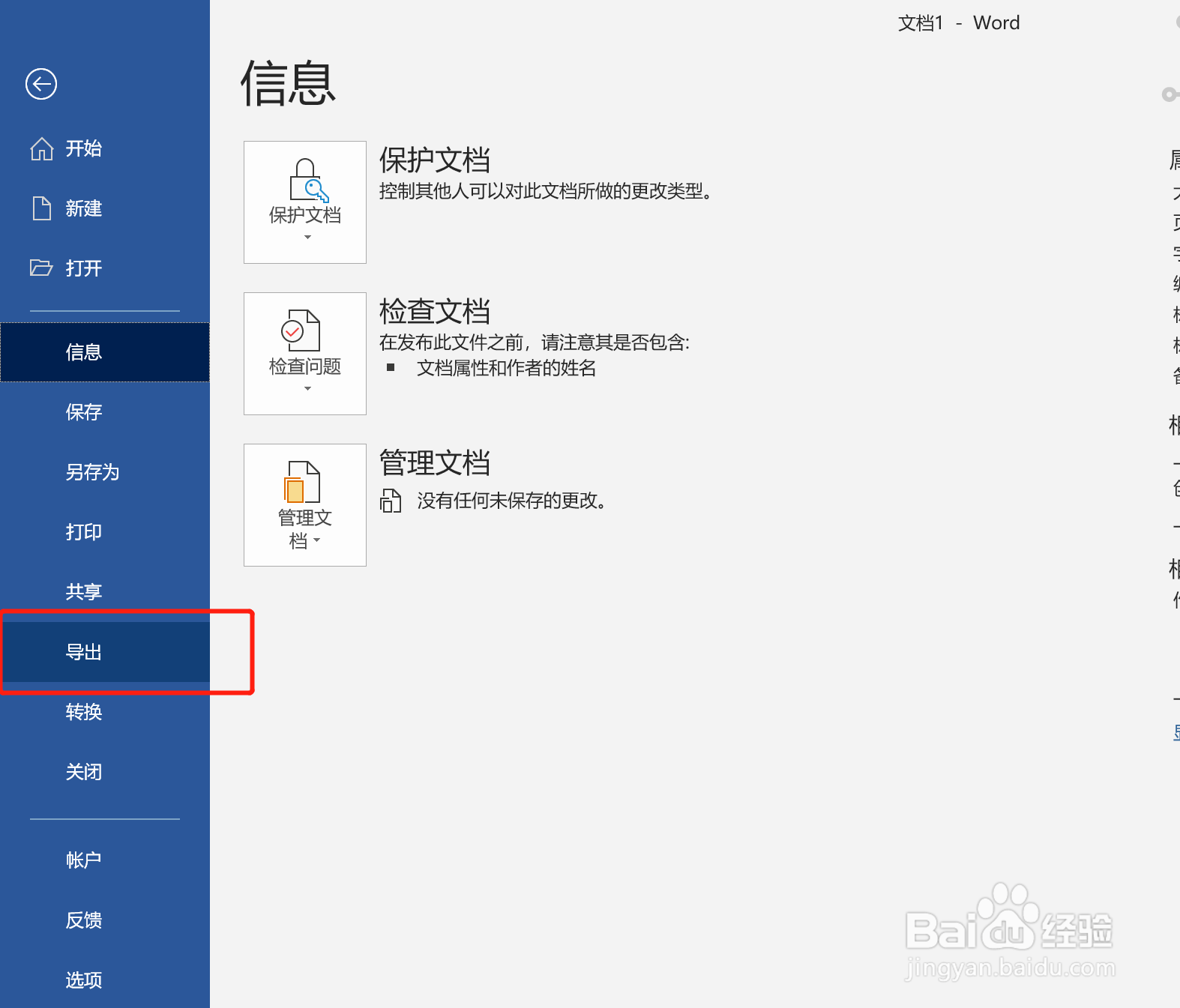Select 关闭 in the sidebar

pos(105,772)
